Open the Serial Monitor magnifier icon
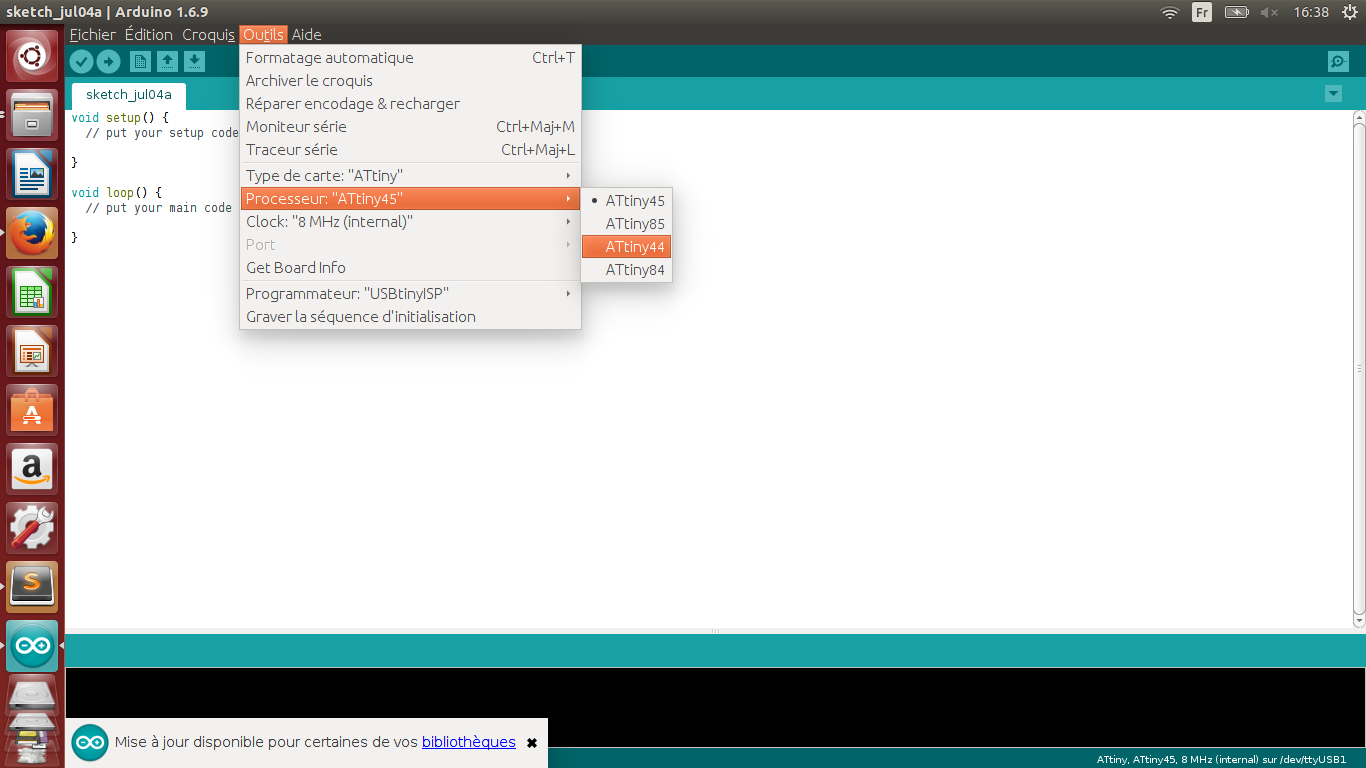Viewport: 1366px width, 768px height. [x=1338, y=62]
